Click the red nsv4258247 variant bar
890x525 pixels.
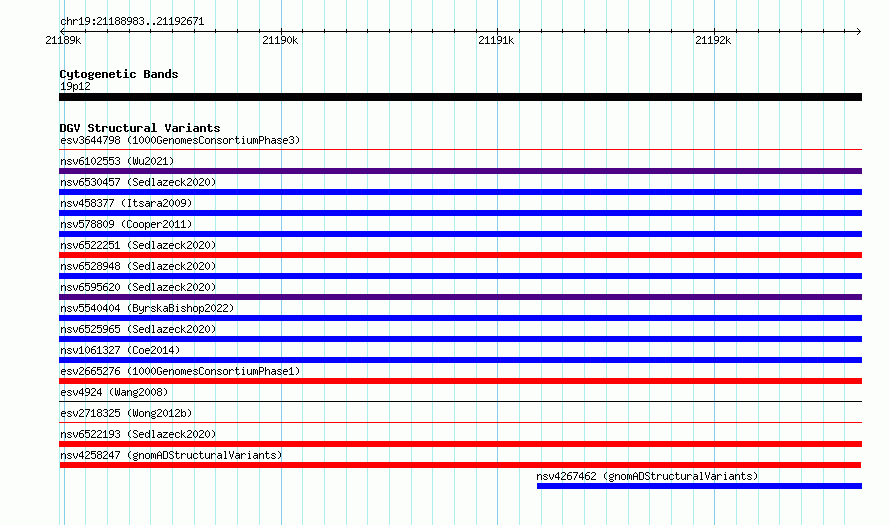pyautogui.click(x=460, y=465)
